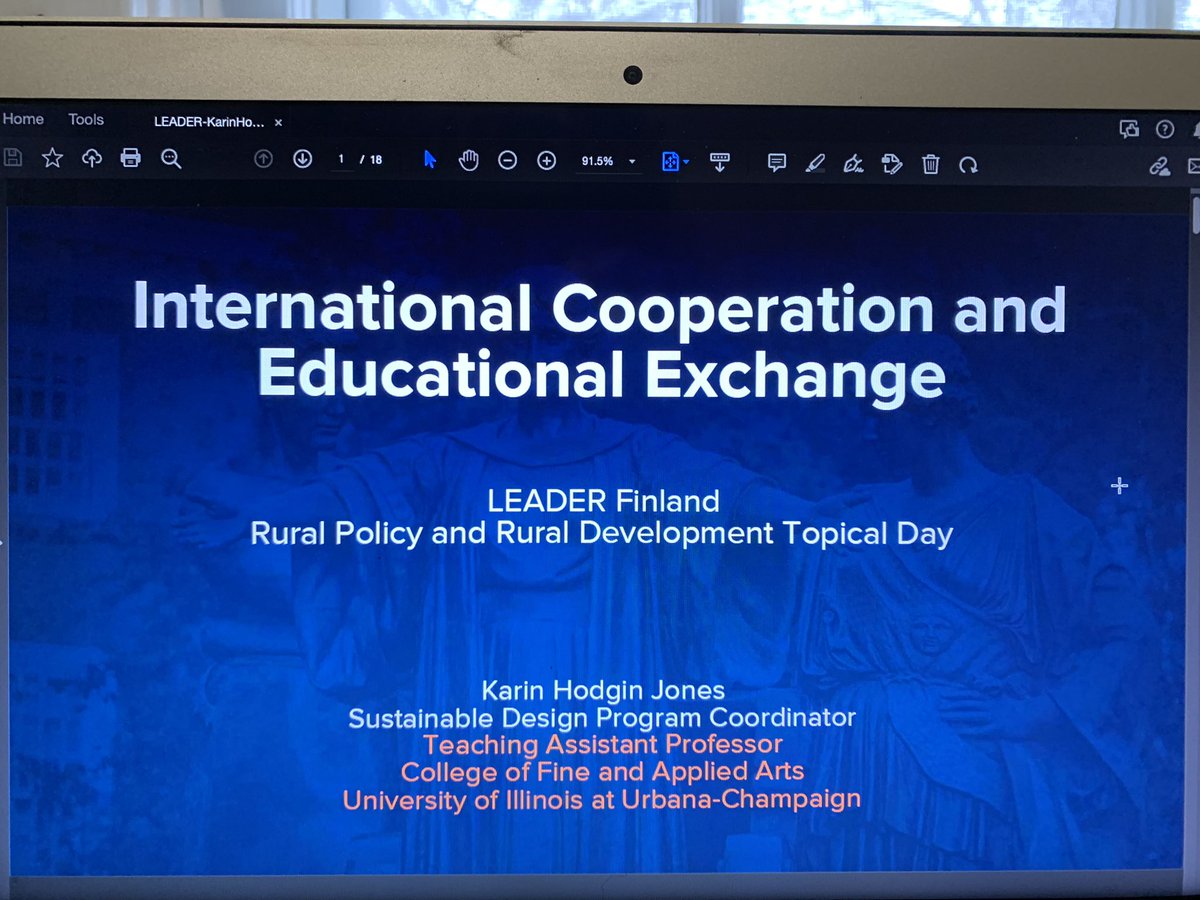Image resolution: width=1200 pixels, height=900 pixels.
Task: Click the total page count '18'
Action: (376, 160)
